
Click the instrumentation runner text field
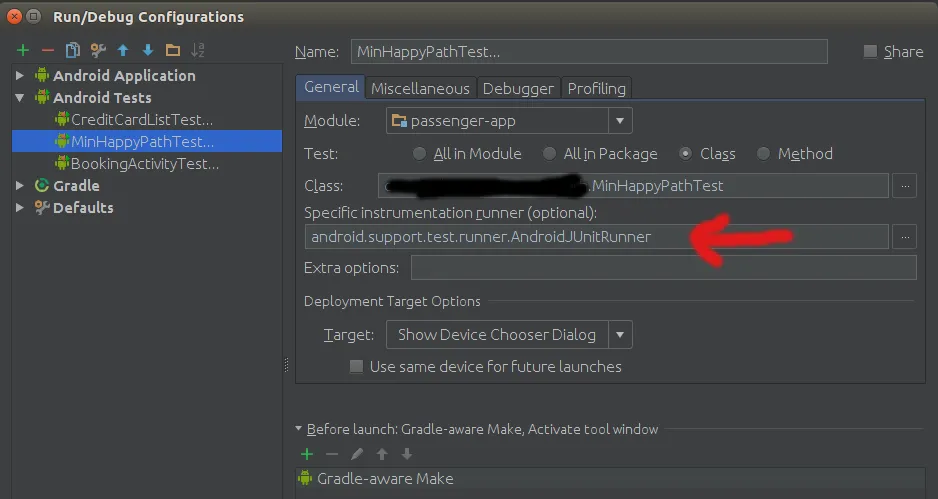597,237
